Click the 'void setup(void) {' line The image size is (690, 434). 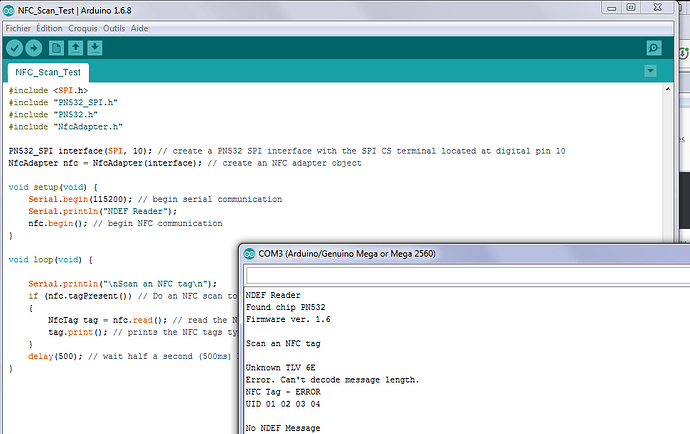(x=53, y=187)
